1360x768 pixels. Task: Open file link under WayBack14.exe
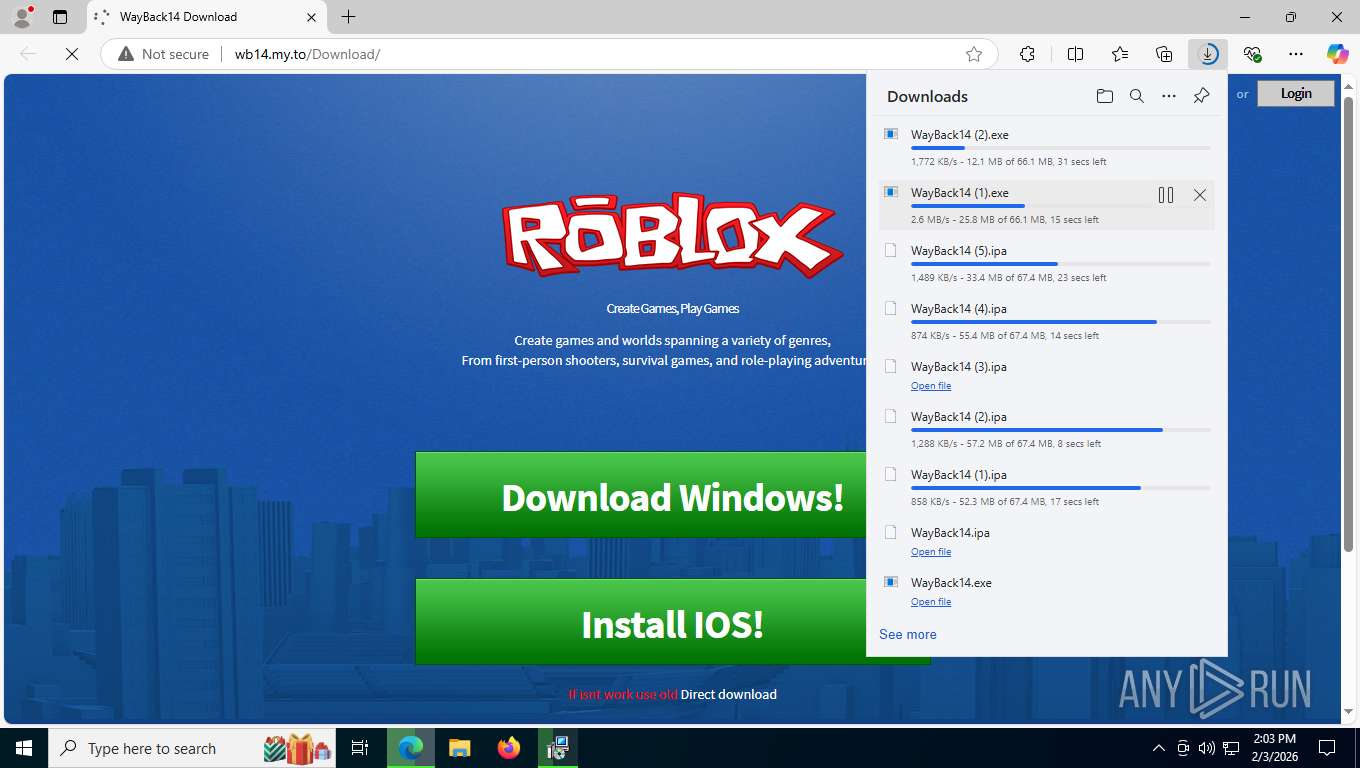click(930, 602)
